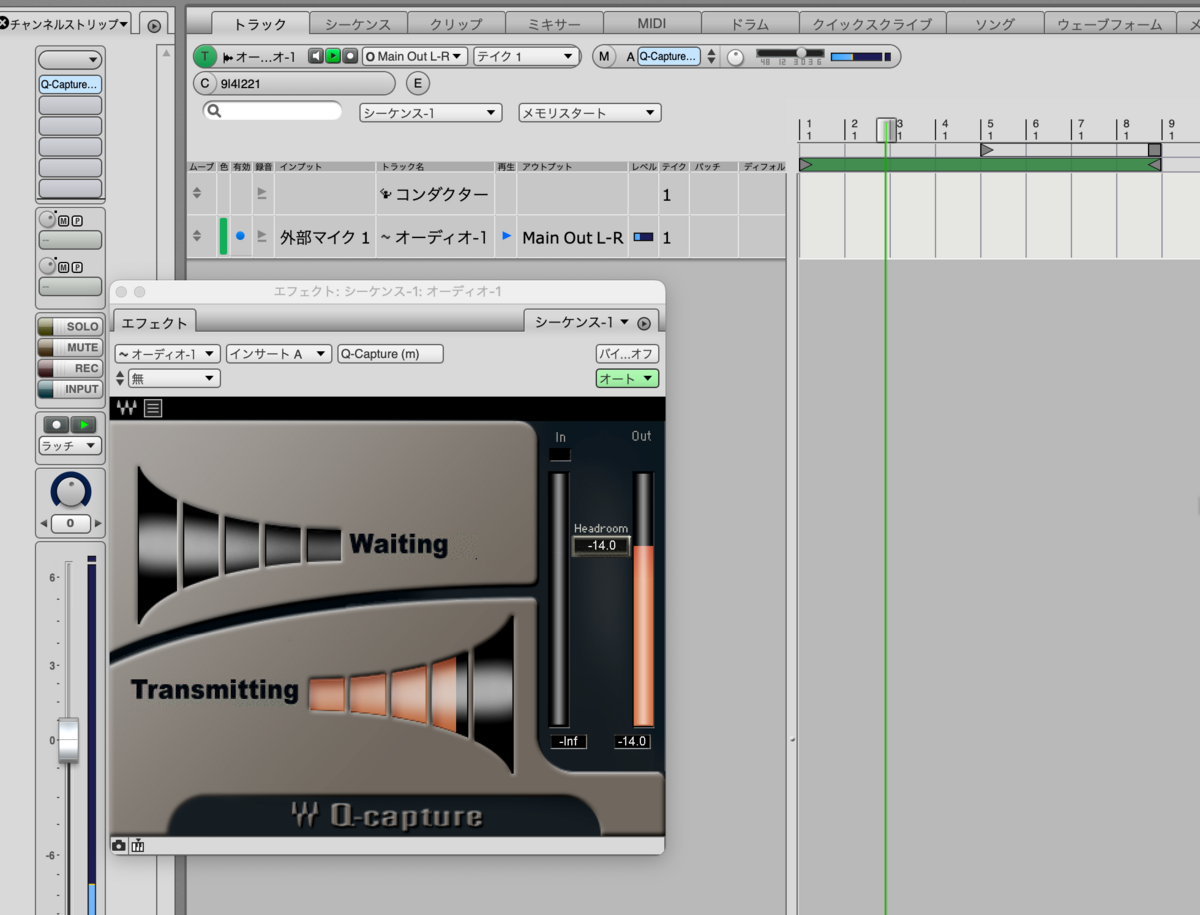Toggle the second send P pre-fader button
Image resolution: width=1200 pixels, height=915 pixels.
click(x=77, y=267)
